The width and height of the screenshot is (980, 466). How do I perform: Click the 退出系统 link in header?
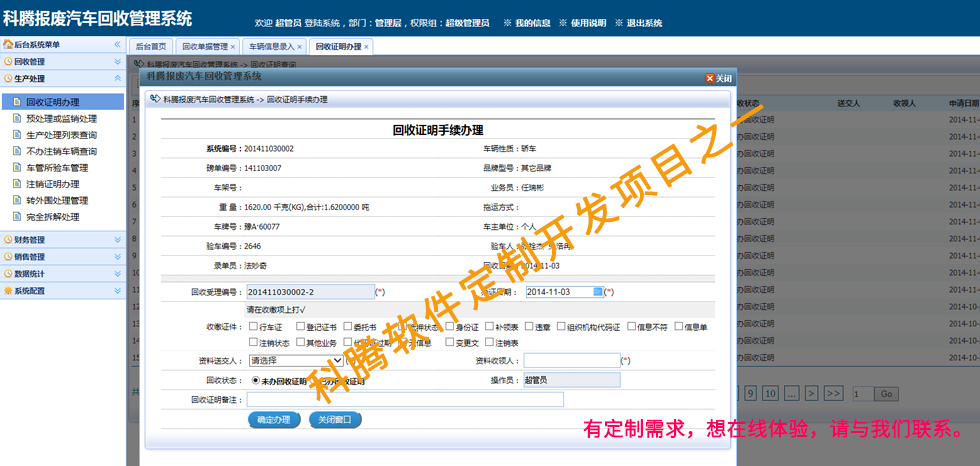644,23
